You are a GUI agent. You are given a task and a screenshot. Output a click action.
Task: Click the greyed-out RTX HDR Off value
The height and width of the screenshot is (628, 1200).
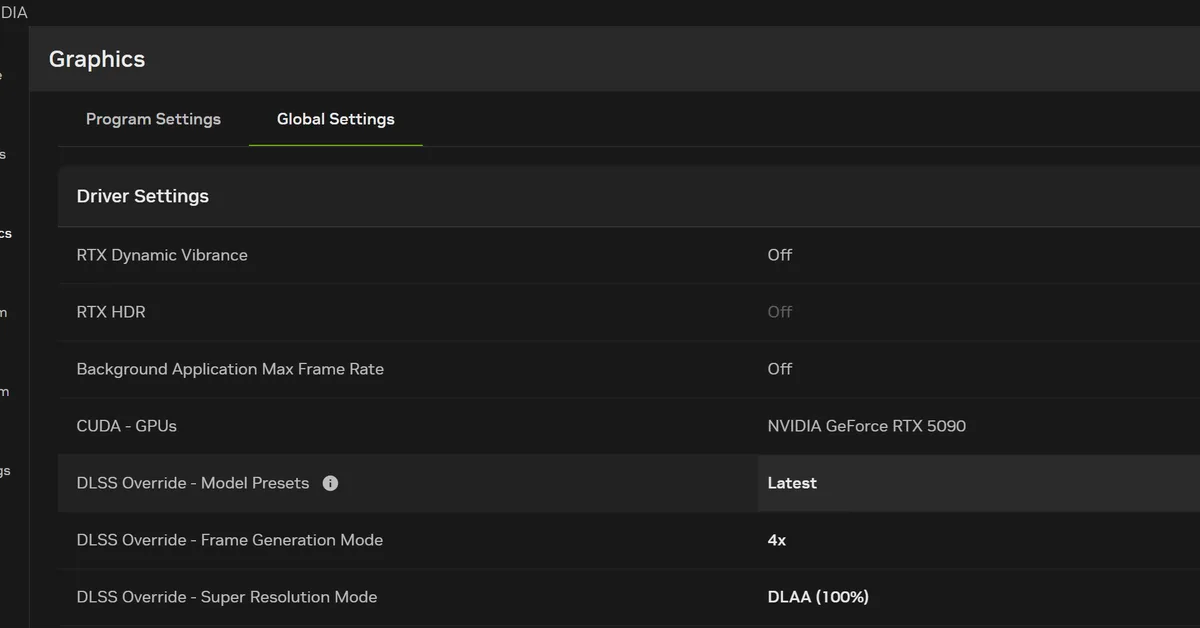[779, 312]
